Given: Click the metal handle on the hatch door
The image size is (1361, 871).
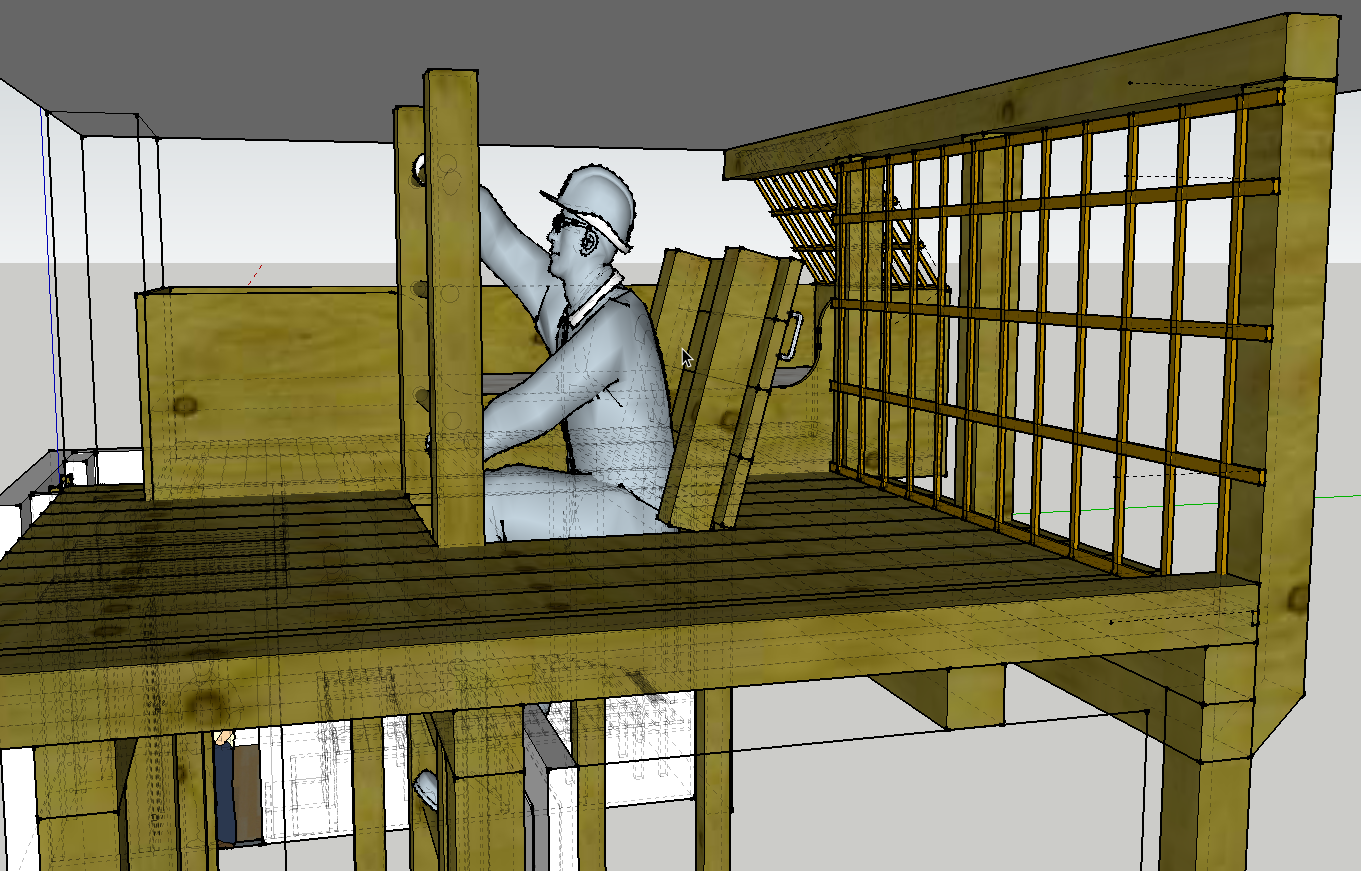Looking at the screenshot, I should click(789, 335).
